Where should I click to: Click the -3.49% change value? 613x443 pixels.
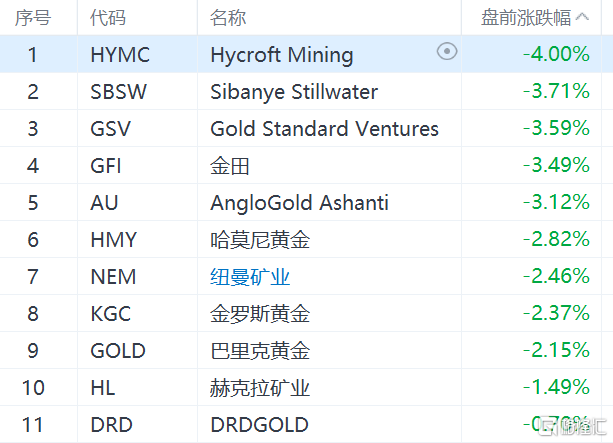coord(556,165)
